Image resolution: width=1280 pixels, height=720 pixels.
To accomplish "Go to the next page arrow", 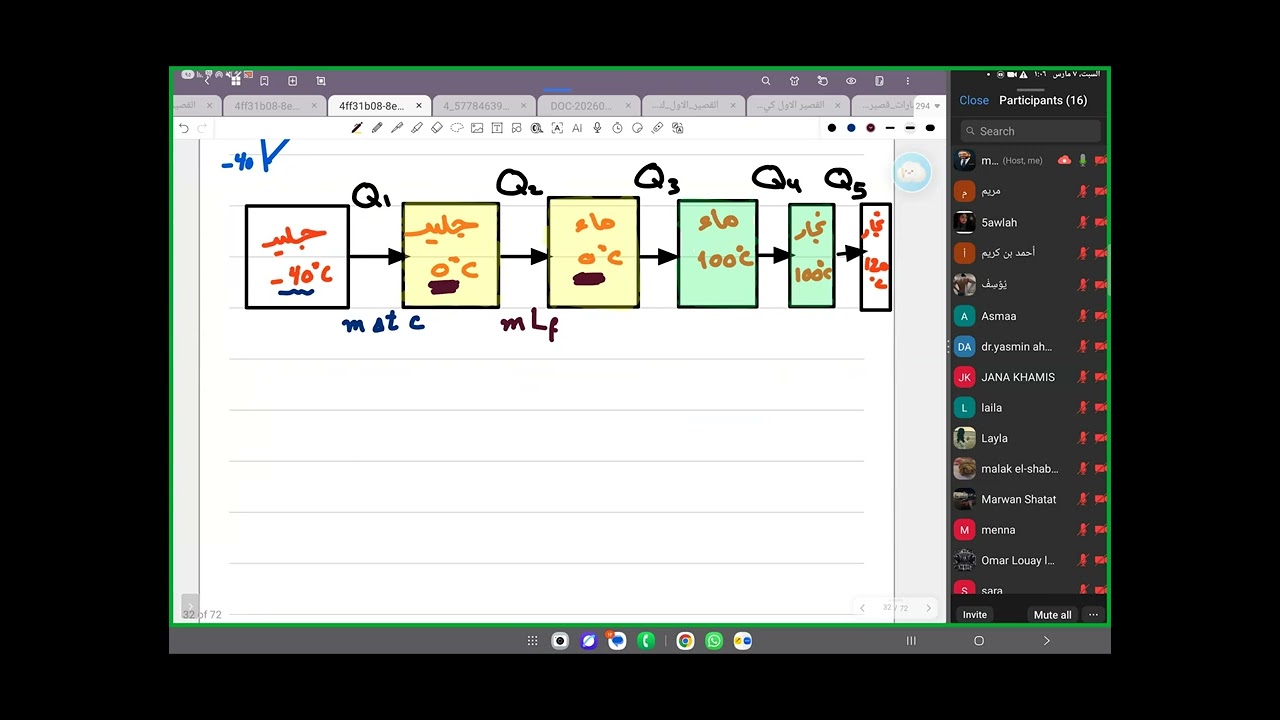I will 928,608.
